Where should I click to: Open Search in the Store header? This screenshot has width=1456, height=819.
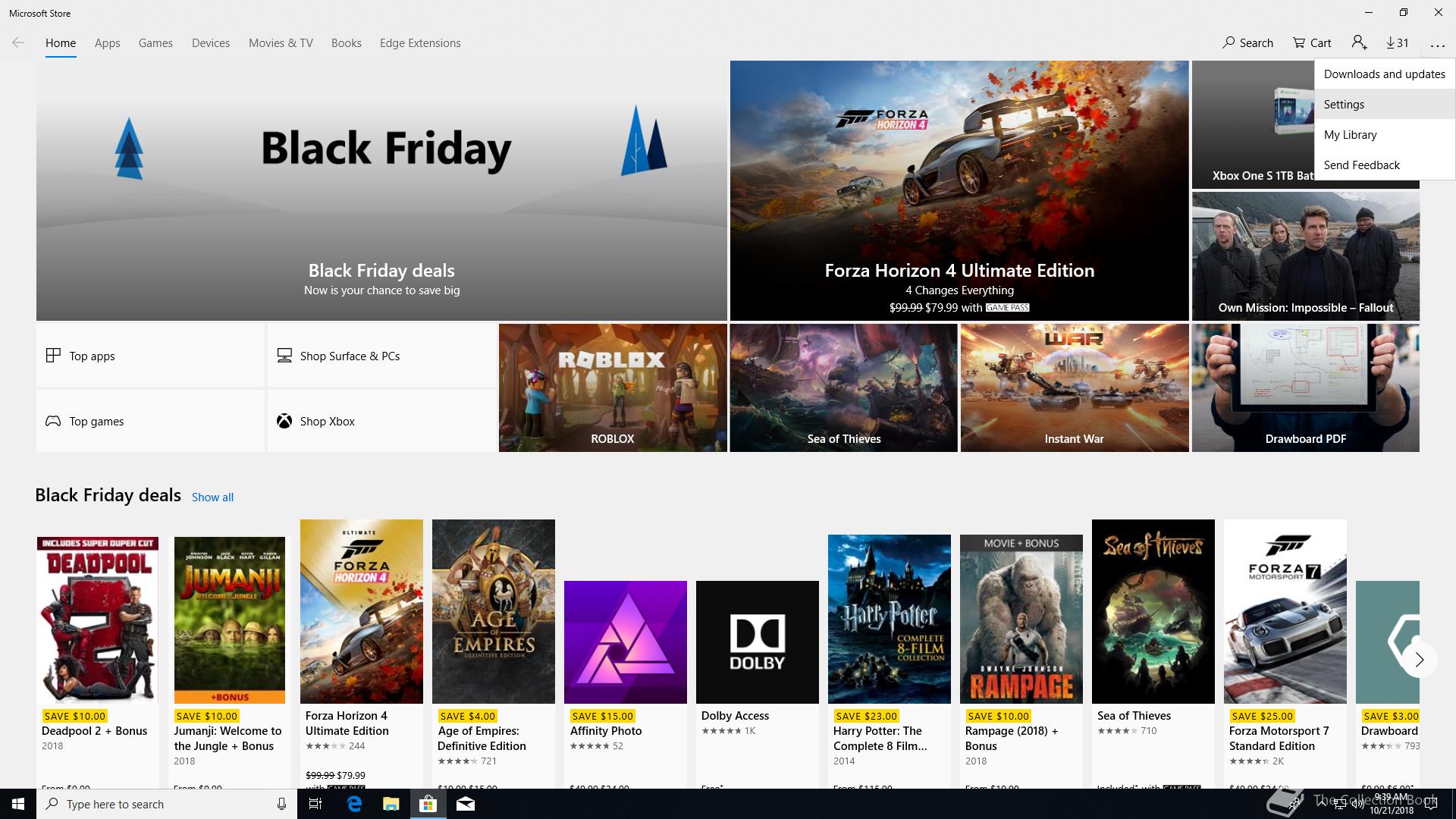pyautogui.click(x=1247, y=42)
